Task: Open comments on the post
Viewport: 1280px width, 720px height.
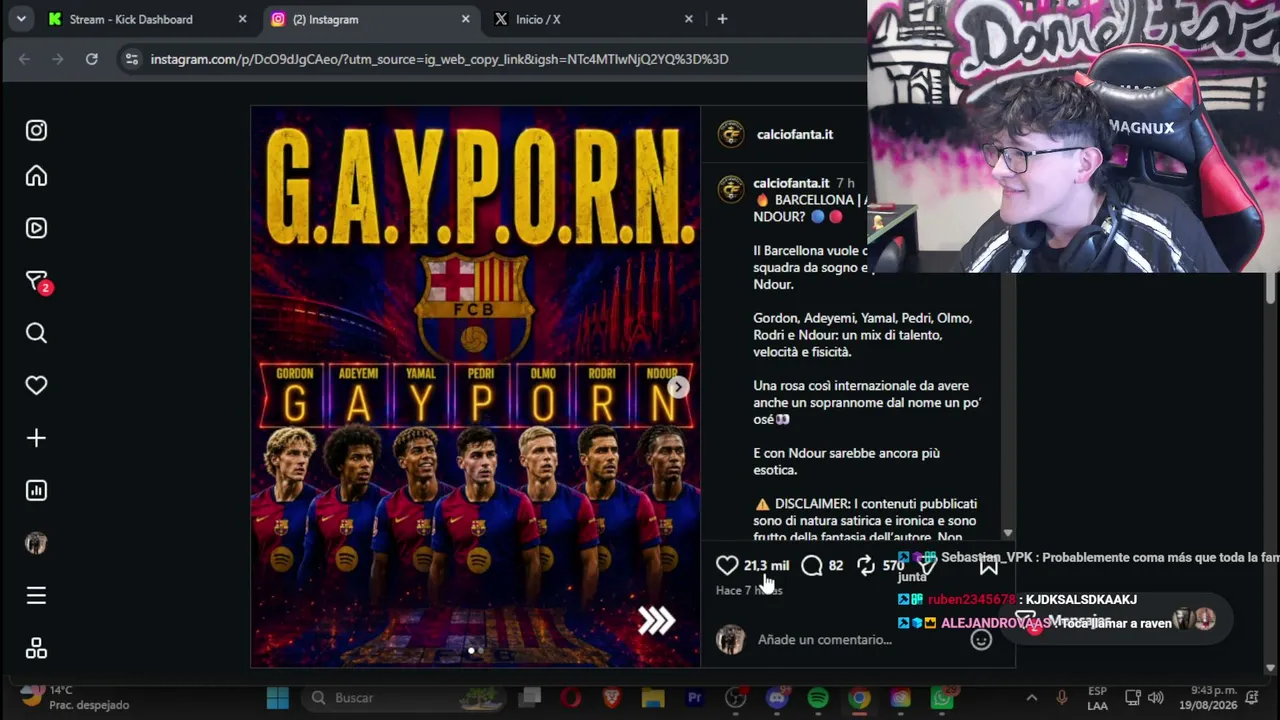Action: (812, 566)
